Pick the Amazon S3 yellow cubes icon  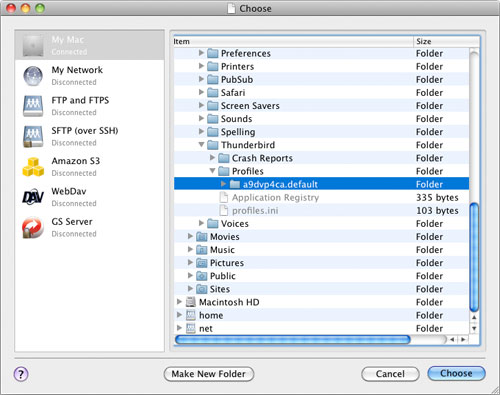(33, 167)
